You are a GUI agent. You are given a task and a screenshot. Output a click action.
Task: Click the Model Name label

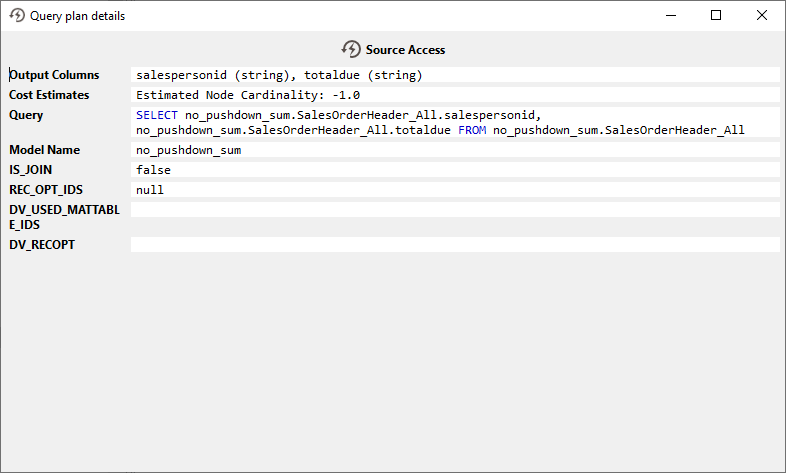click(x=44, y=150)
